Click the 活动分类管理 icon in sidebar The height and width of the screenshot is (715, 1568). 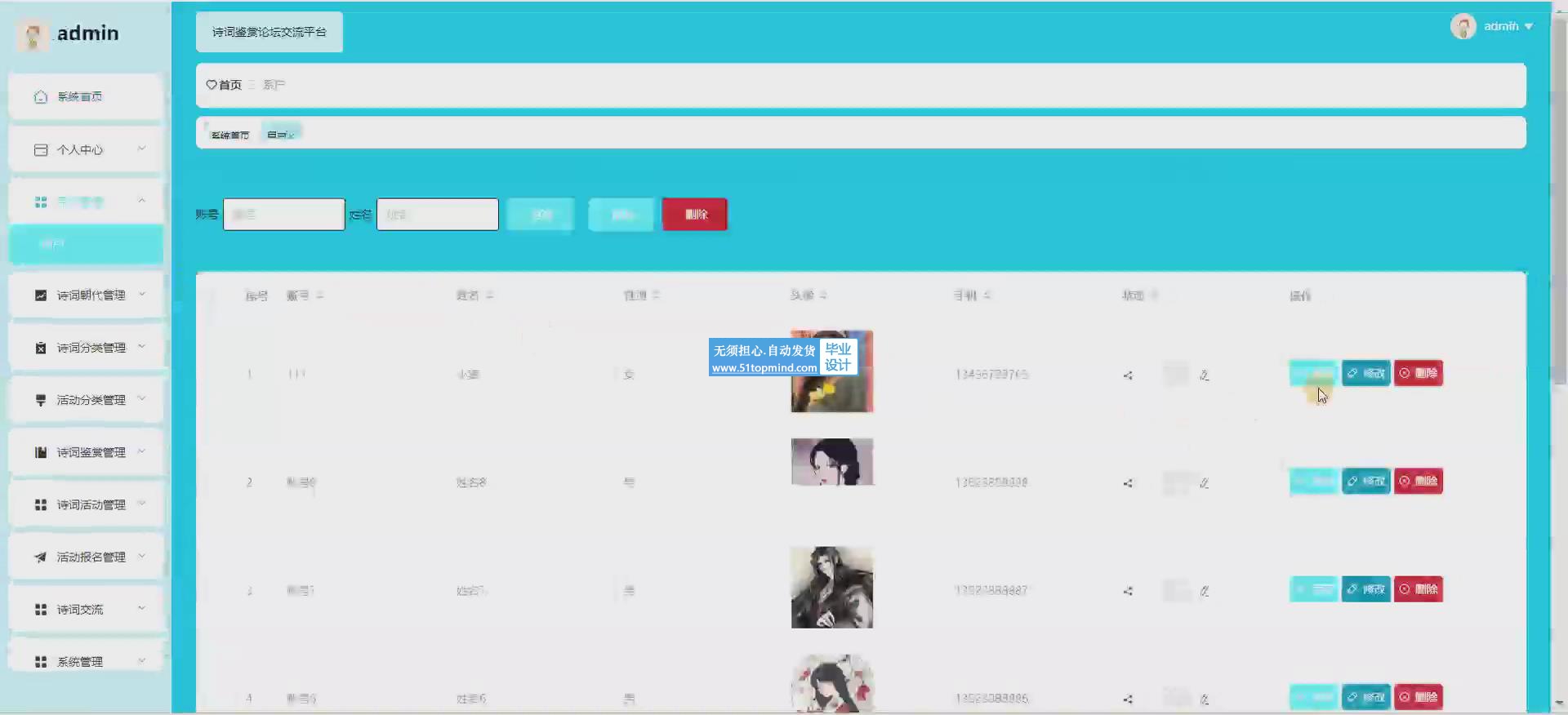click(41, 400)
